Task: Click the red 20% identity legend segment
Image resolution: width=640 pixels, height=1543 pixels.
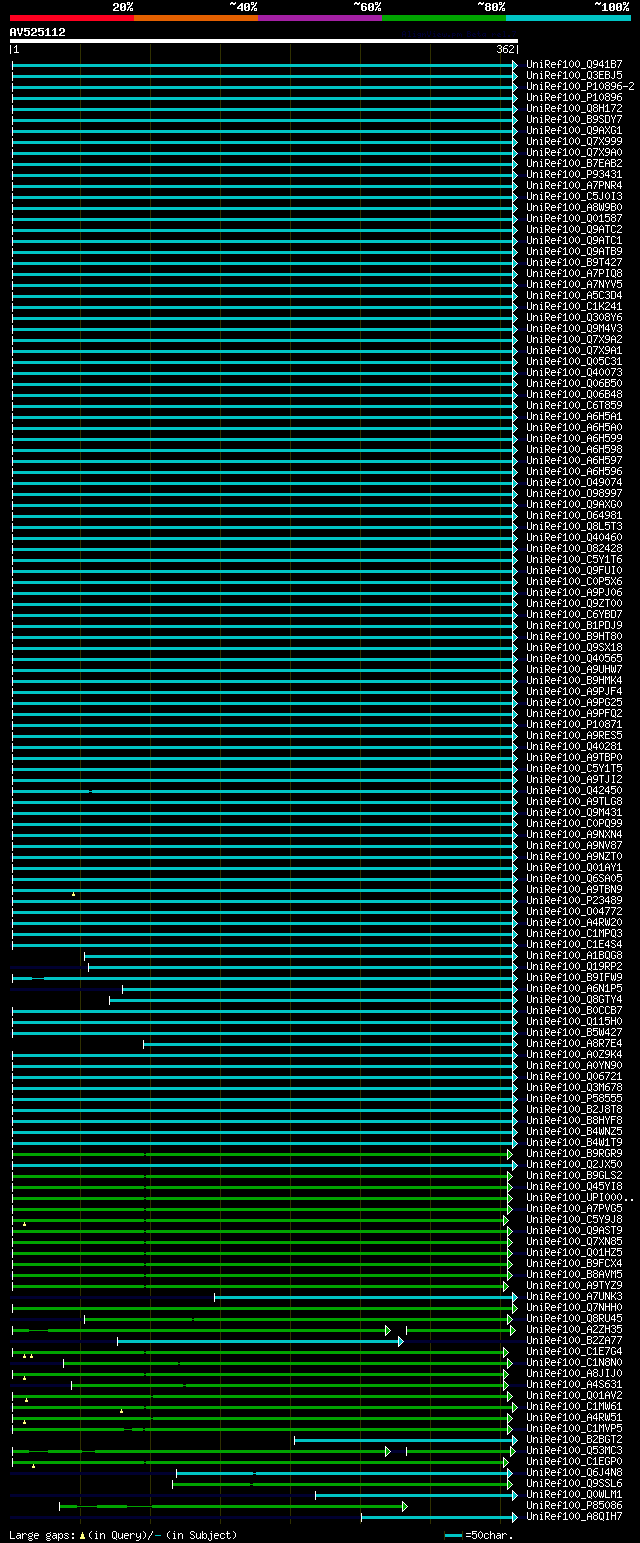Action: 72,18
